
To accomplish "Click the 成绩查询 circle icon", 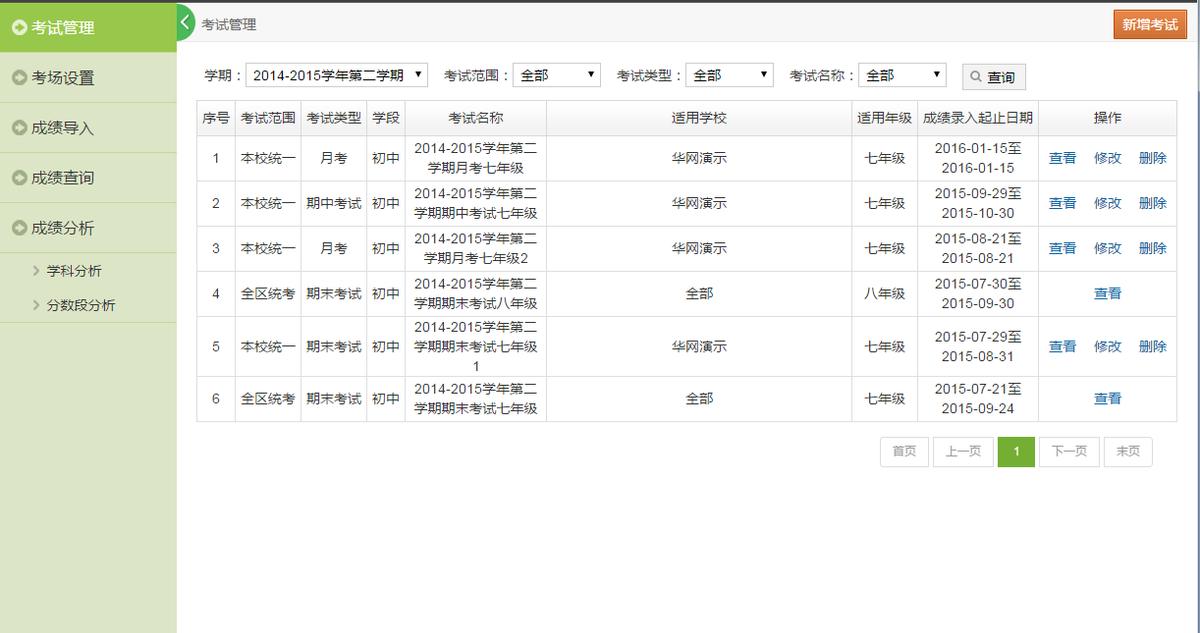I will (x=20, y=177).
